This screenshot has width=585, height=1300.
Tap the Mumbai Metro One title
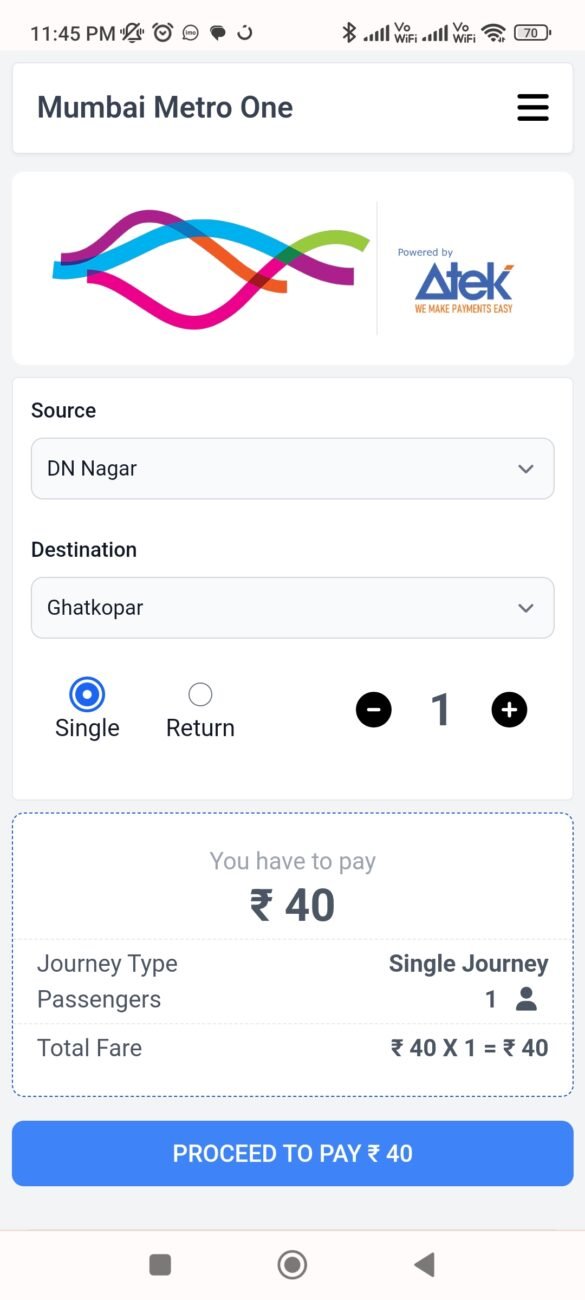point(164,107)
